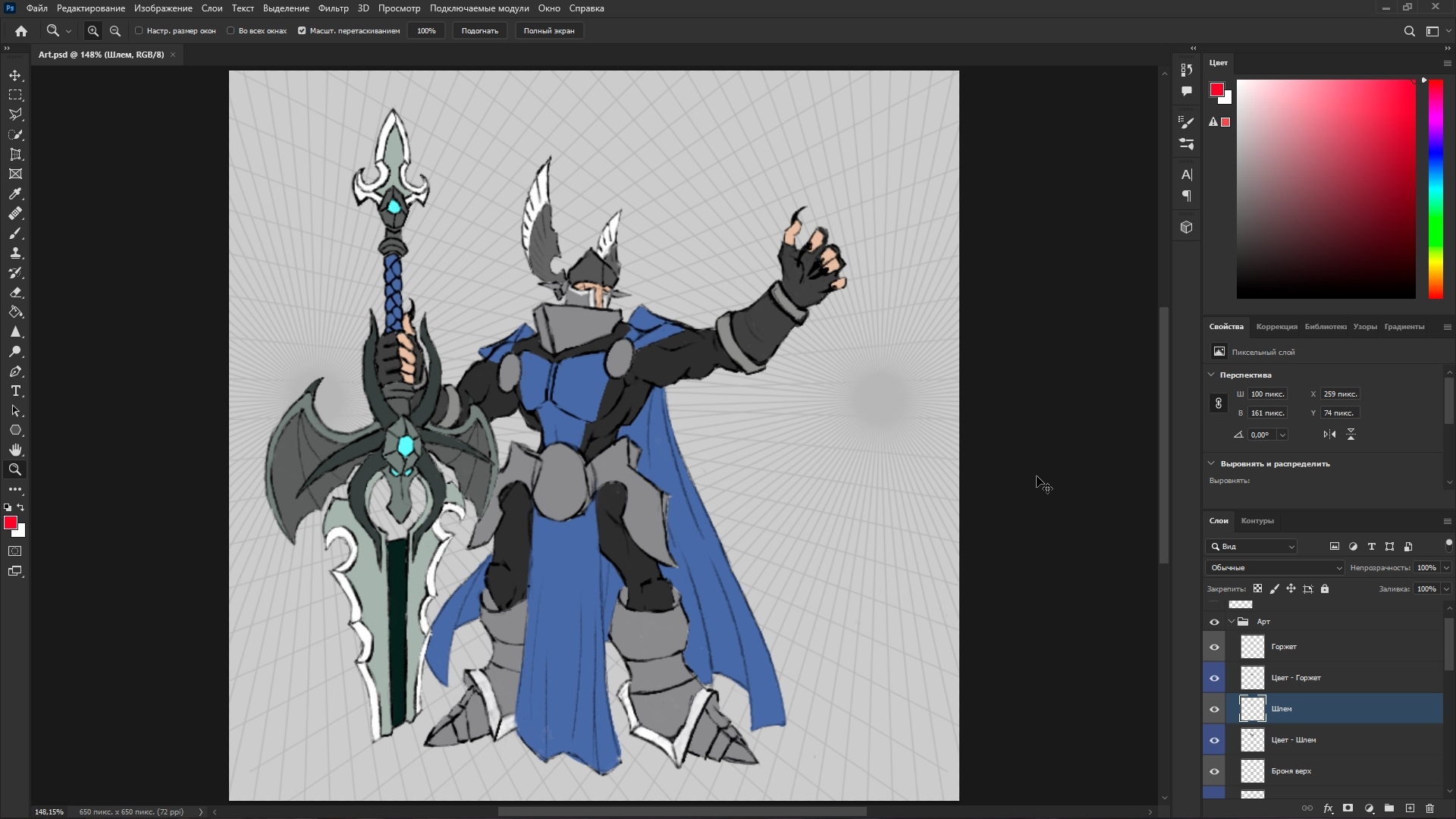Select the Frame tool
This screenshot has height=819, width=1456.
pyautogui.click(x=15, y=174)
